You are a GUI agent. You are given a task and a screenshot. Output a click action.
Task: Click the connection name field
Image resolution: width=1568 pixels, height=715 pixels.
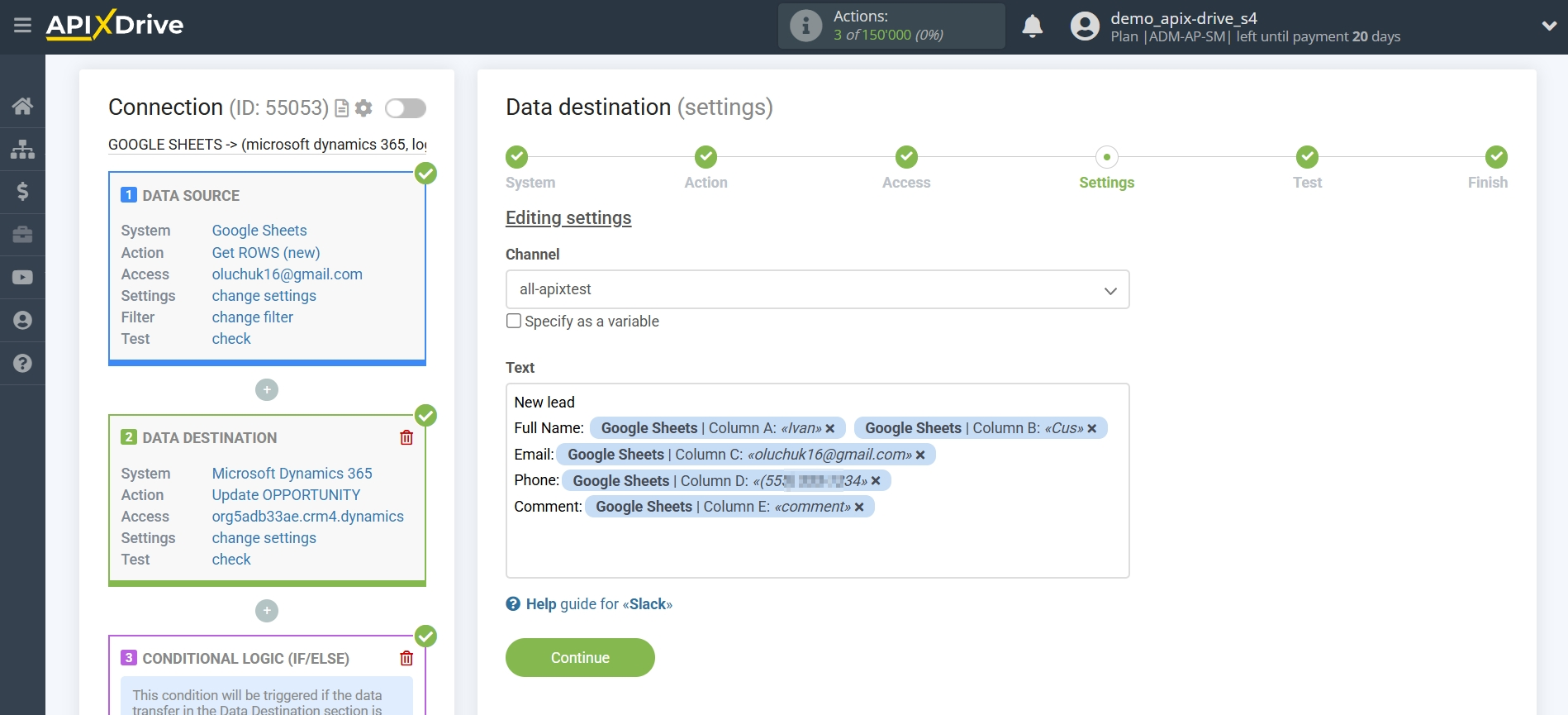[268, 145]
